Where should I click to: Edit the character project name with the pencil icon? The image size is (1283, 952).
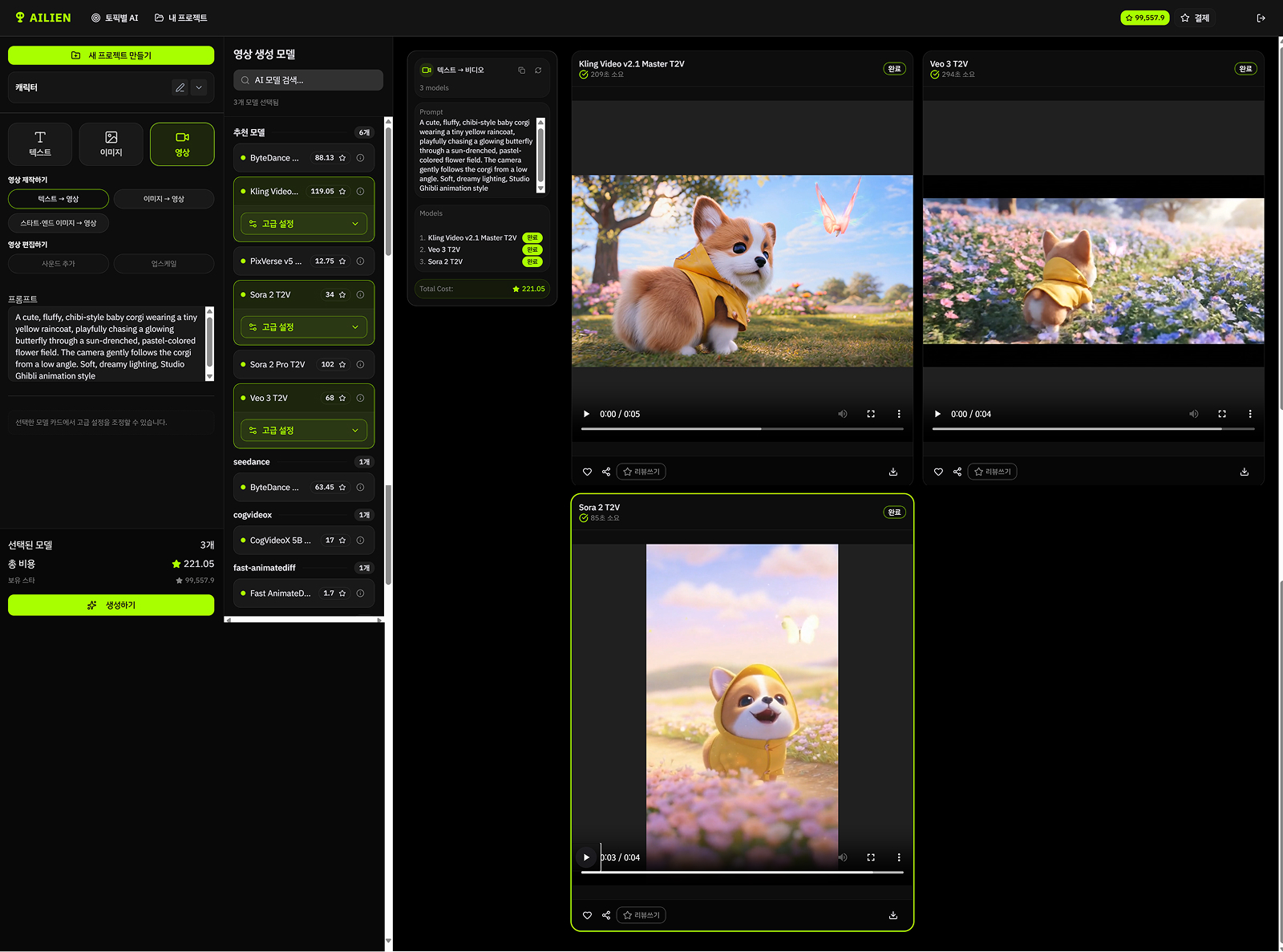coord(180,87)
